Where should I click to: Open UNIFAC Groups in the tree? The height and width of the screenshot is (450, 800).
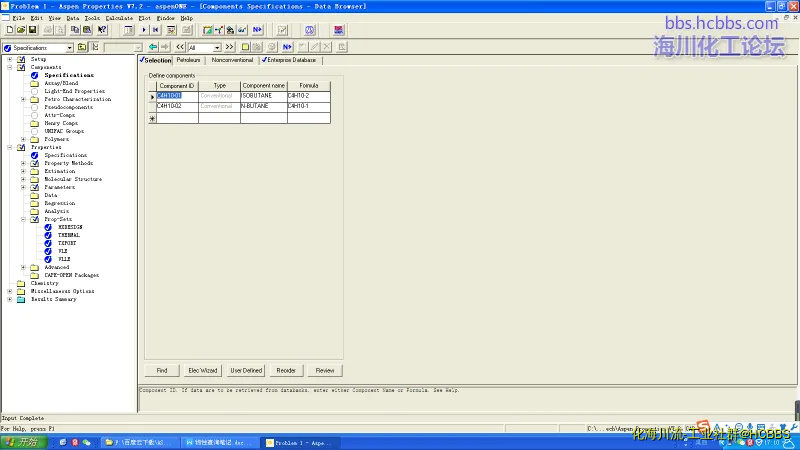pos(64,131)
